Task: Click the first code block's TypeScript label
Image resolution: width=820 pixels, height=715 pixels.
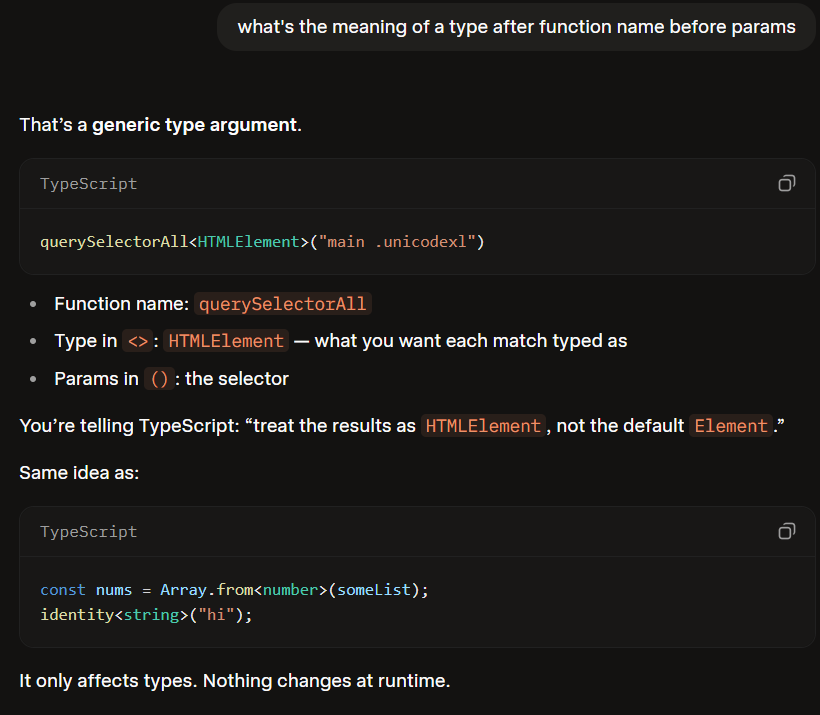Action: (x=88, y=184)
